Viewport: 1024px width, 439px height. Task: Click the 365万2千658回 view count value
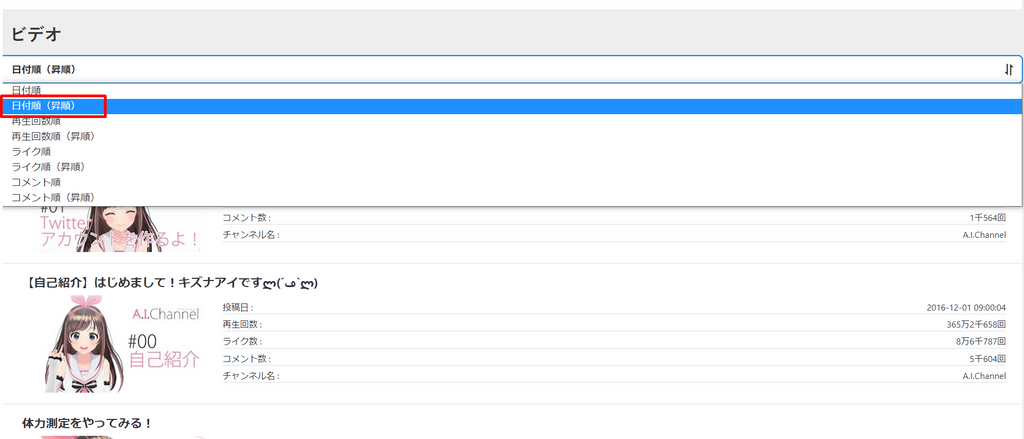[972, 324]
